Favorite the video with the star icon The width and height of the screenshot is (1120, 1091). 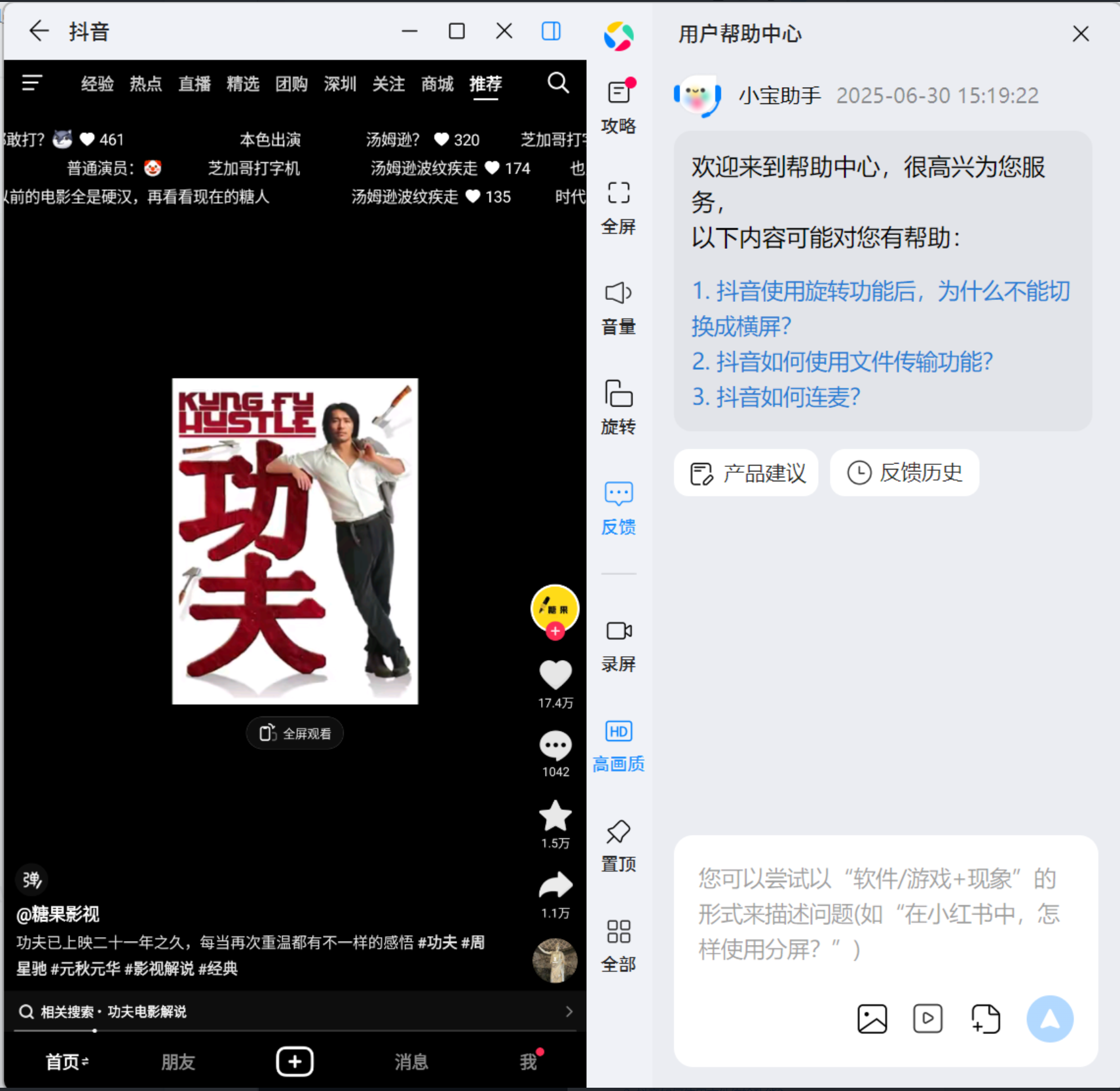[x=555, y=816]
